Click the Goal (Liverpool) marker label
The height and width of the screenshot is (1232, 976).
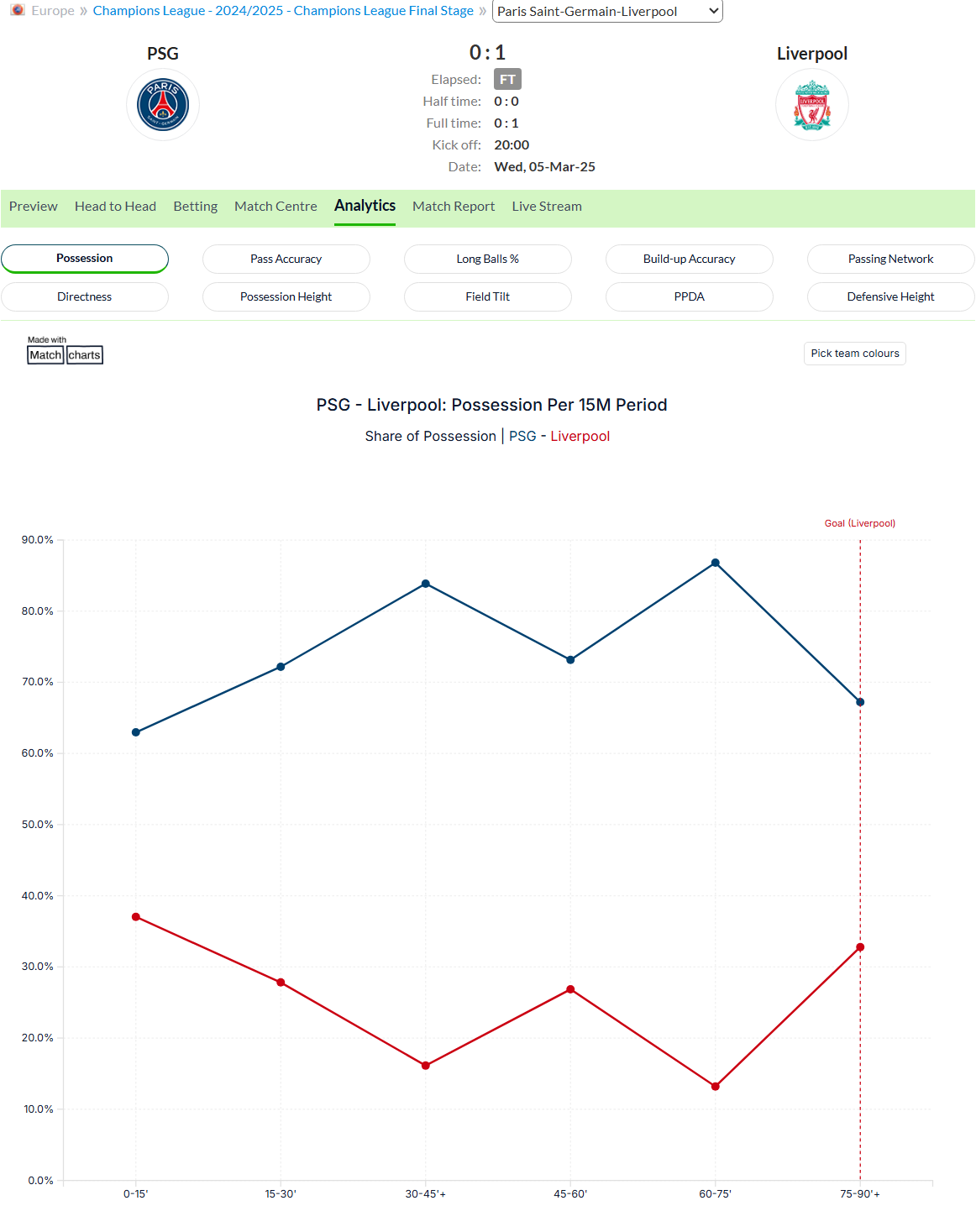(x=860, y=523)
